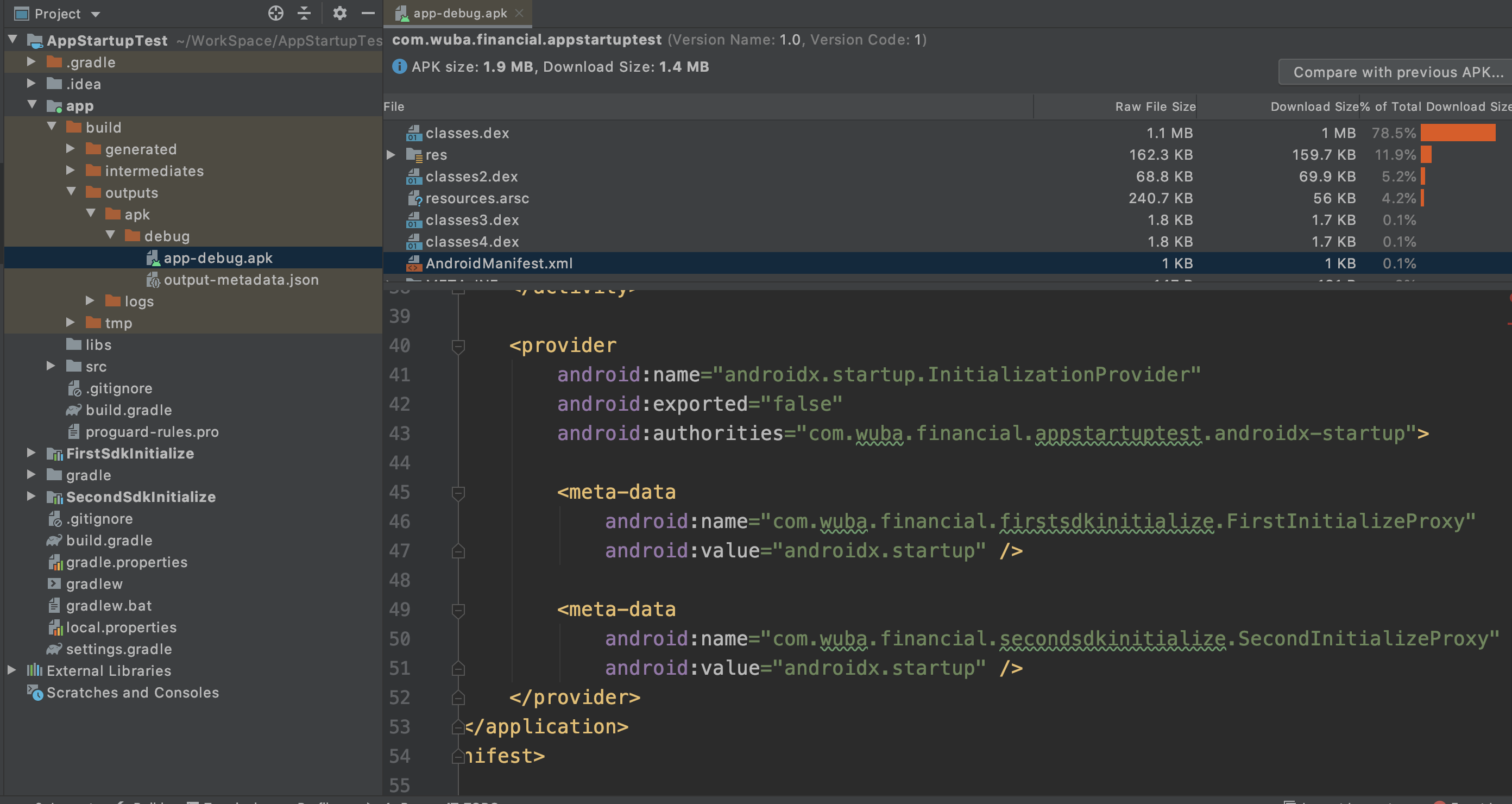Select resources.arsc file icon
Viewport: 1512px width, 804px height.
point(414,198)
